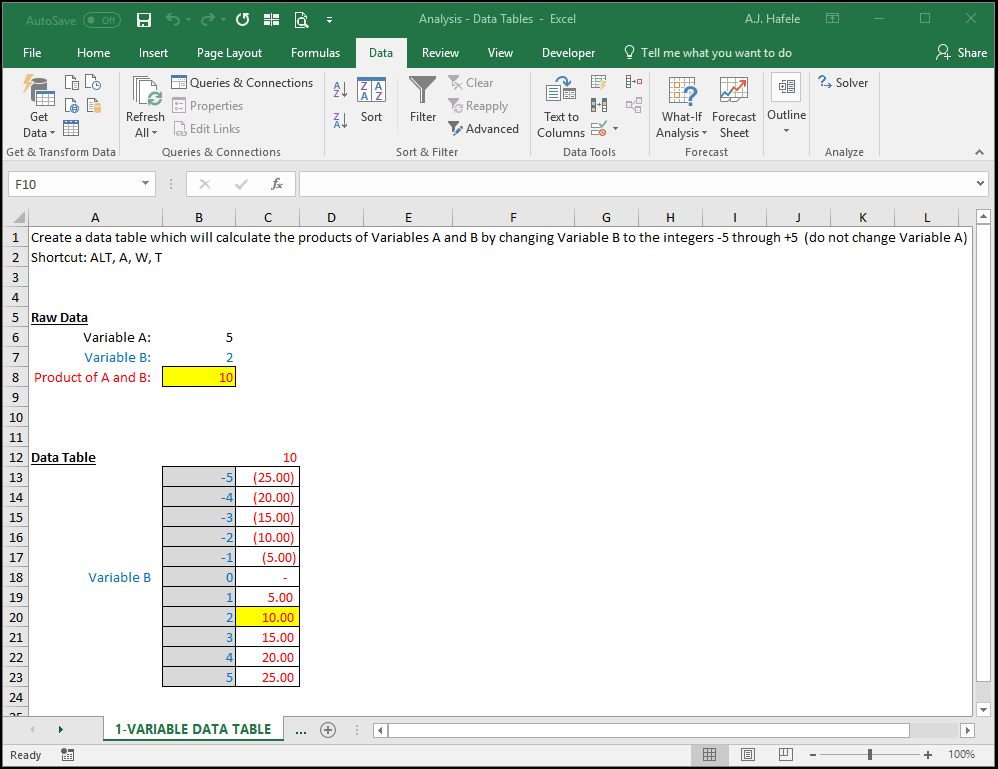This screenshot has width=998, height=769.
Task: Click Queries & Connections button
Action: 242,83
